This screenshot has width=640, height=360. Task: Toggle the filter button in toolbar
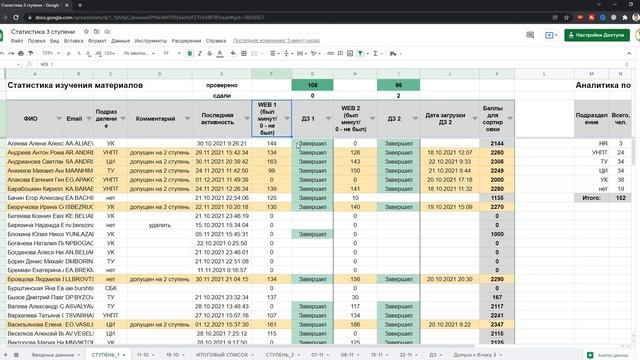click(x=360, y=53)
